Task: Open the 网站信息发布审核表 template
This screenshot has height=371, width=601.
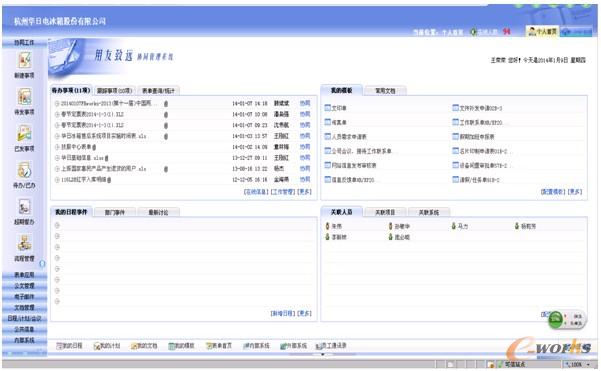Action: [x=354, y=165]
